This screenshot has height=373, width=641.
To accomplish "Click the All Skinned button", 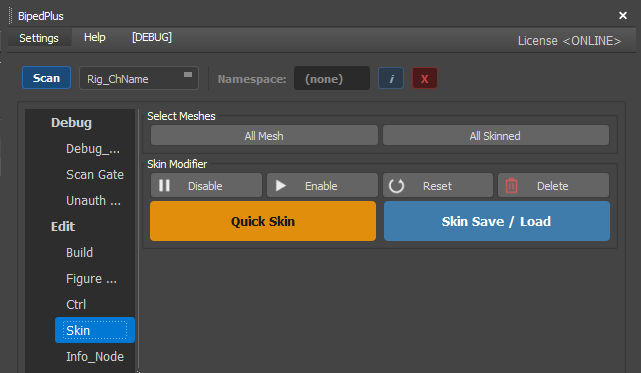I will coord(496,135).
